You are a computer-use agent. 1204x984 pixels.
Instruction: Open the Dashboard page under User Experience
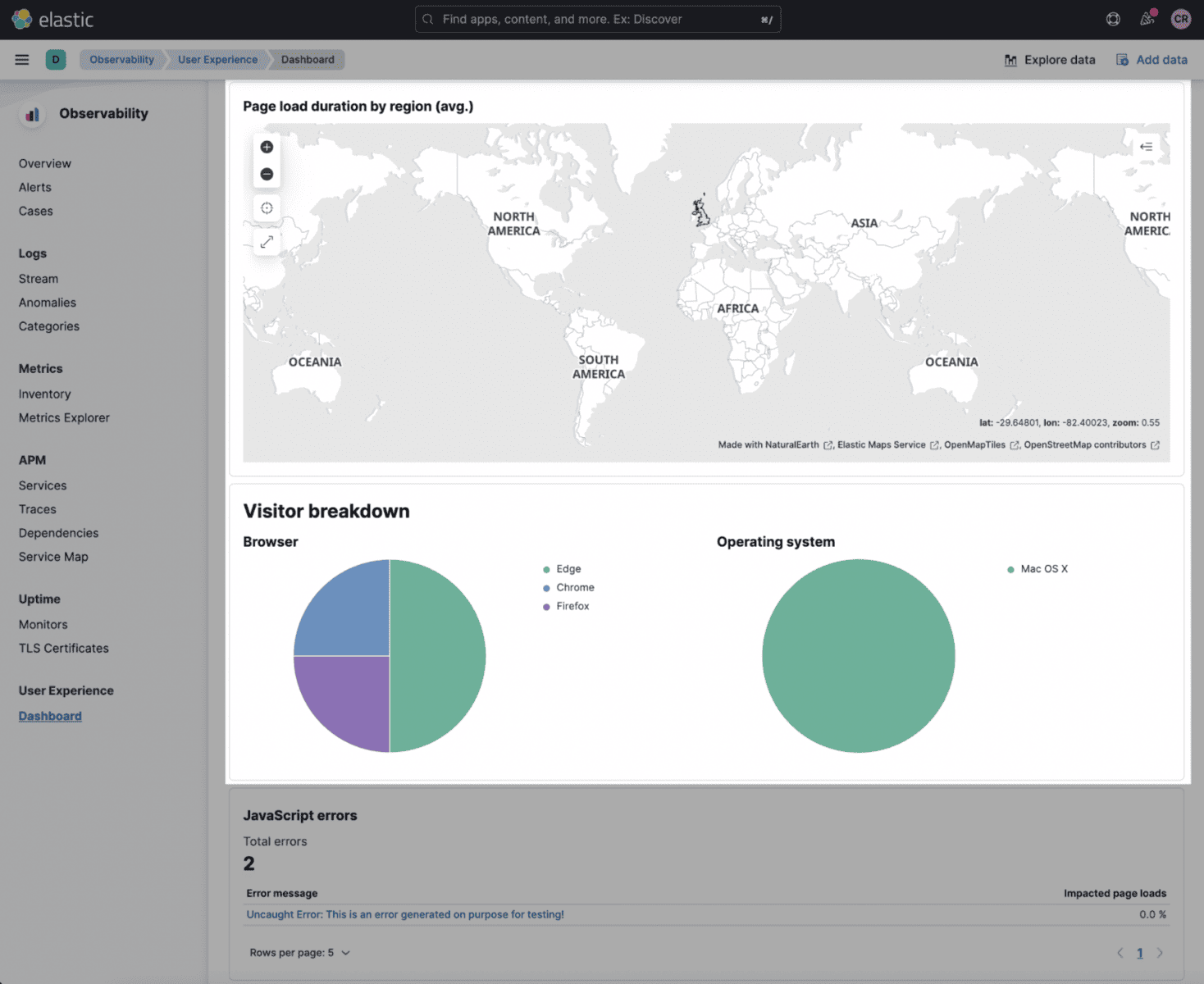(x=50, y=715)
